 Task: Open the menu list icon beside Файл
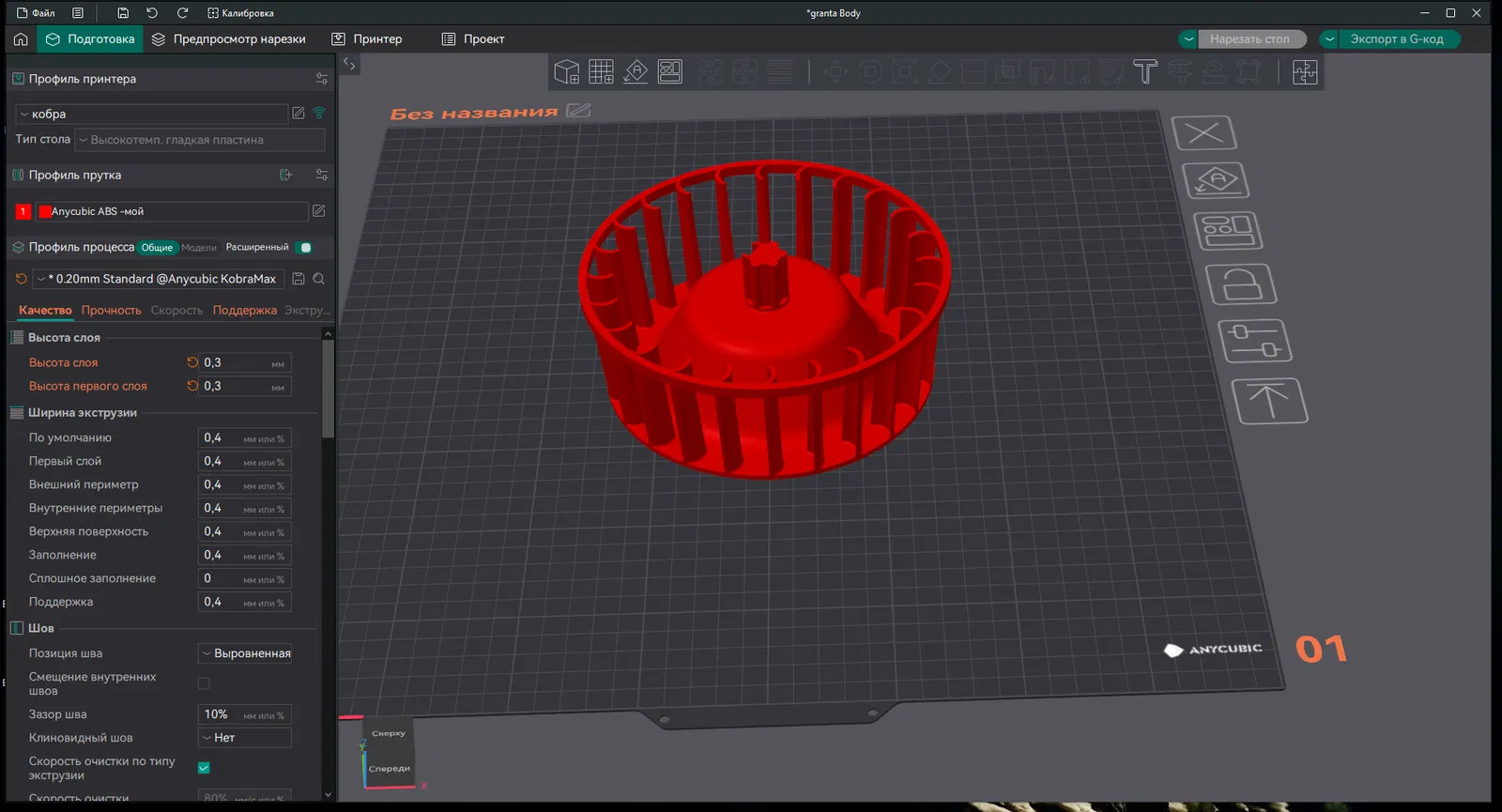[x=78, y=13]
